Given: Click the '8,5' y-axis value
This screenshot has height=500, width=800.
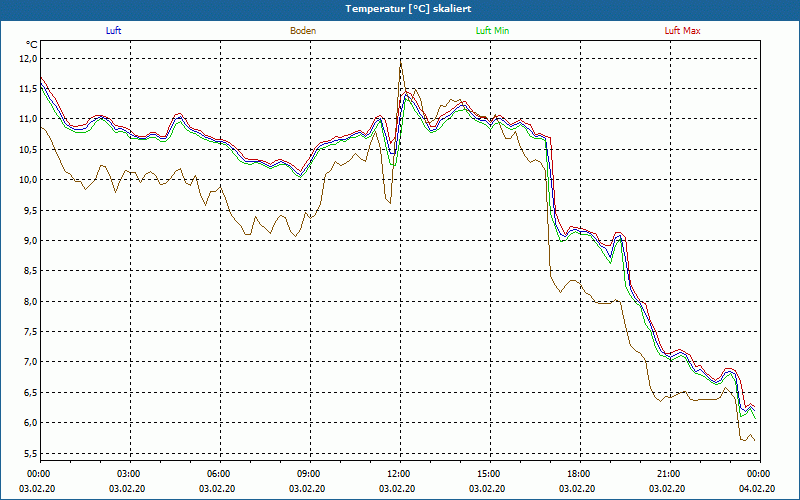Looking at the screenshot, I should (x=31, y=270).
